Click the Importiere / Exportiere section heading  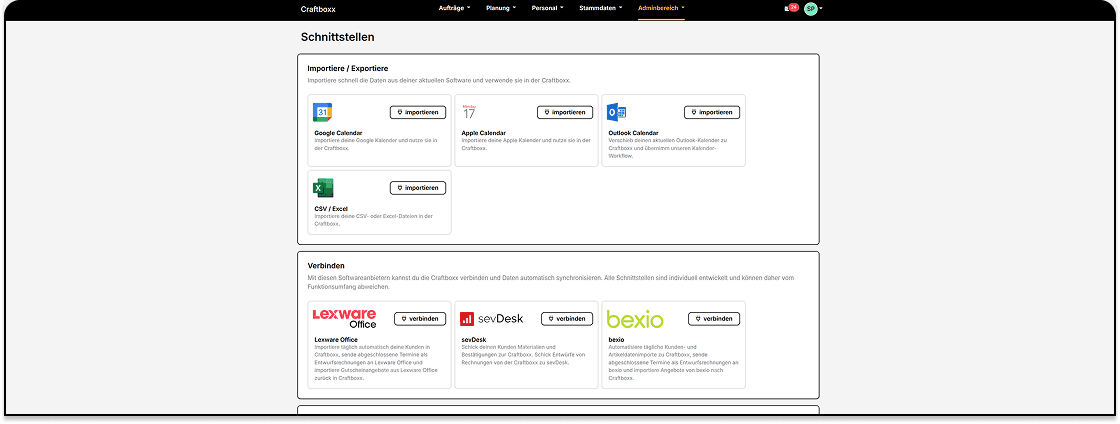[348, 69]
